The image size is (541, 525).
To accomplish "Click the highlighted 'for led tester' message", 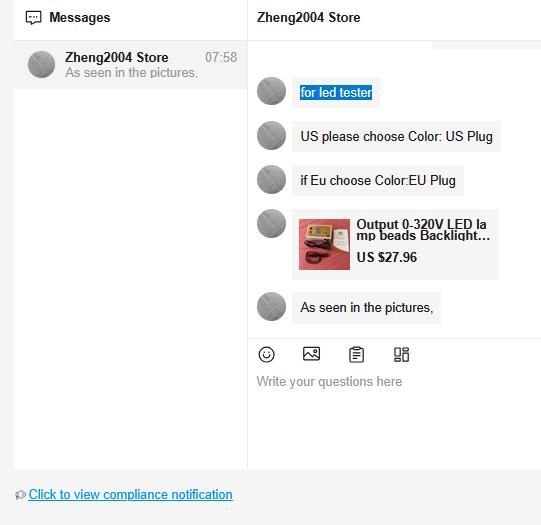I will pyautogui.click(x=336, y=92).
